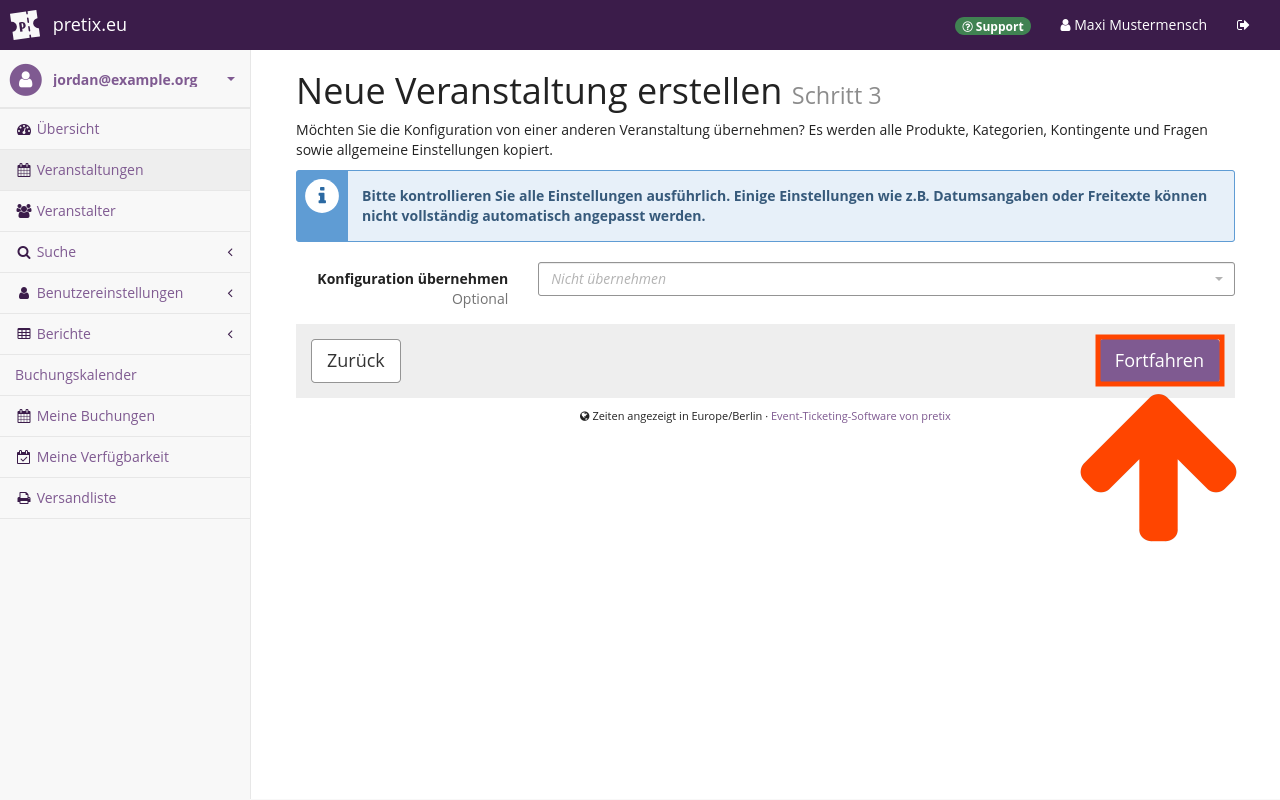Click the globe icon before timezone text

(585, 416)
